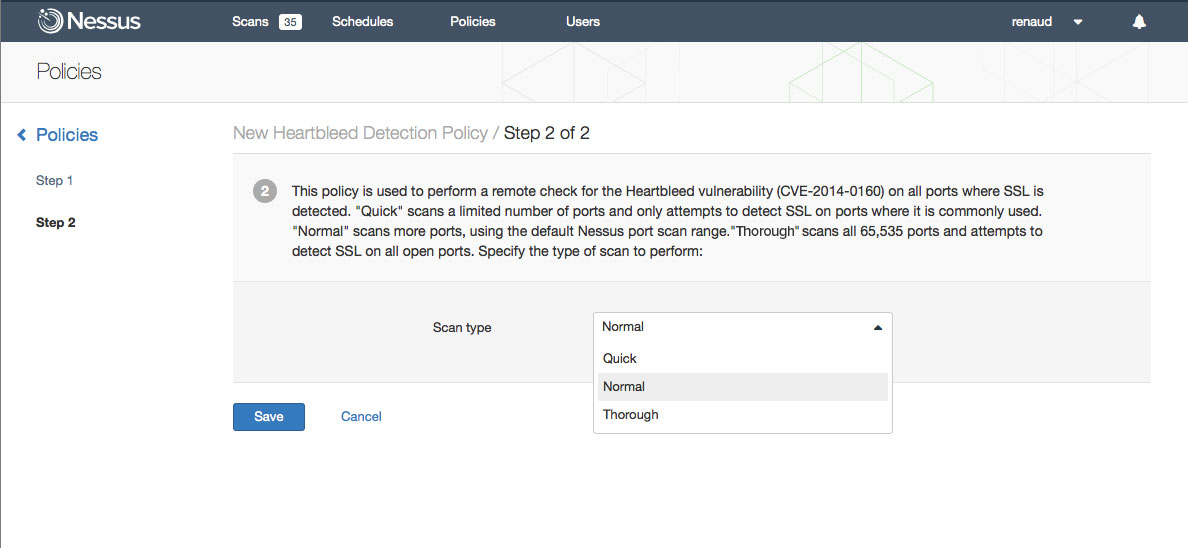
Task: Open the notifications bell icon
Action: pyautogui.click(x=1139, y=22)
